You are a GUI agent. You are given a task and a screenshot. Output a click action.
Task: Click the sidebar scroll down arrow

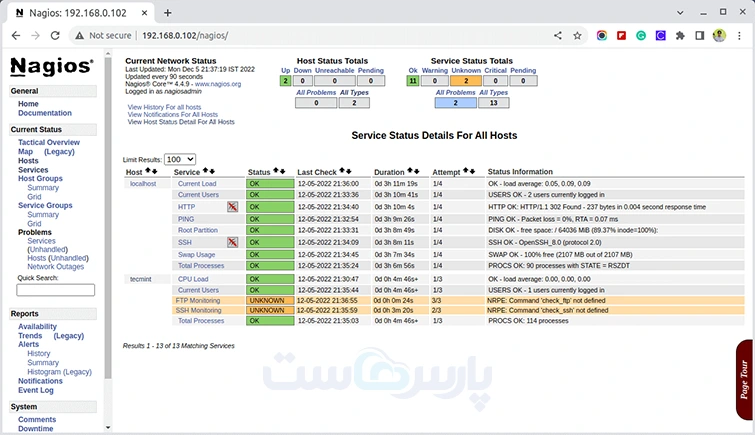point(108,427)
